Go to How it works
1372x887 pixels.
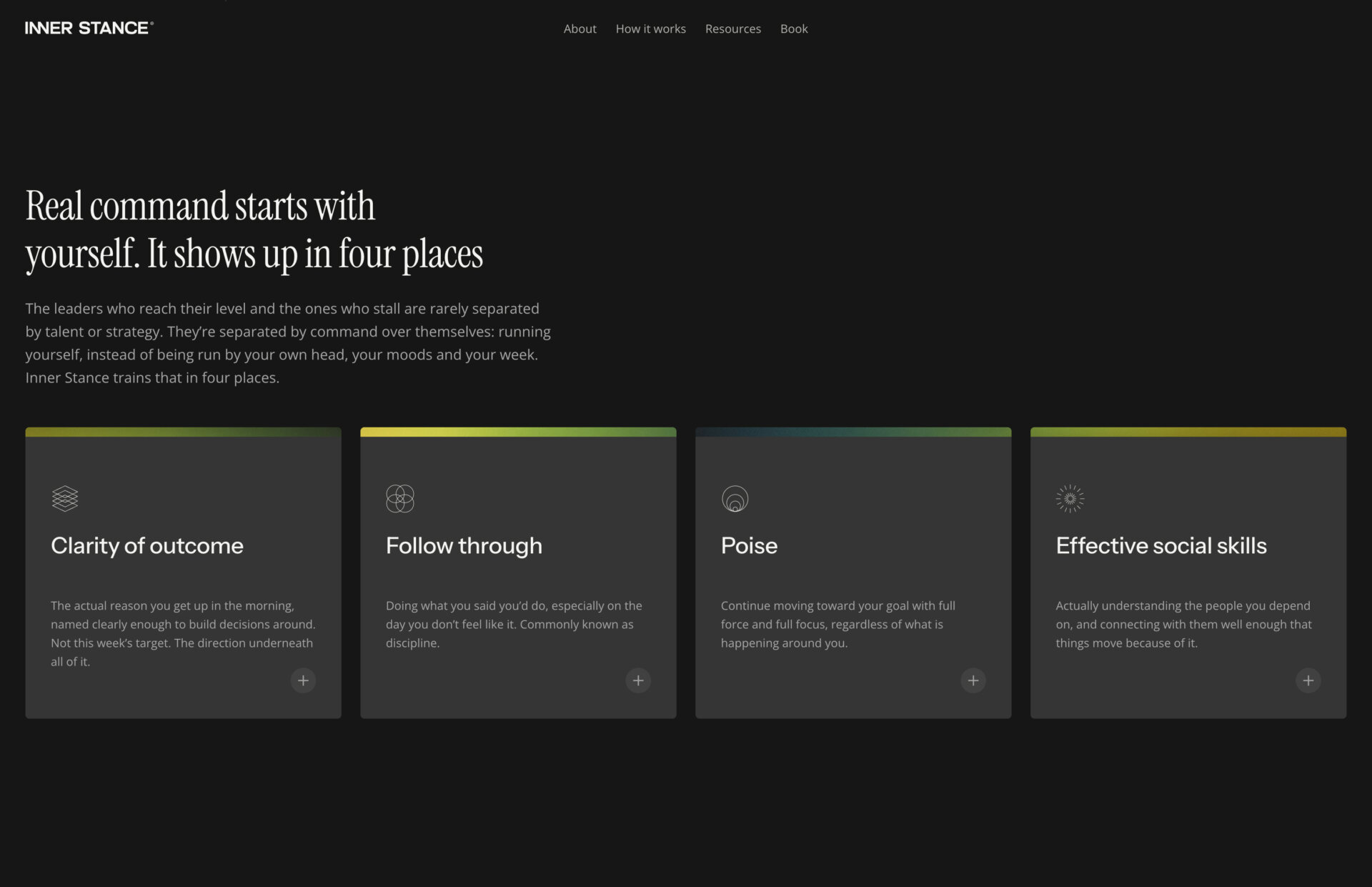pyautogui.click(x=650, y=29)
